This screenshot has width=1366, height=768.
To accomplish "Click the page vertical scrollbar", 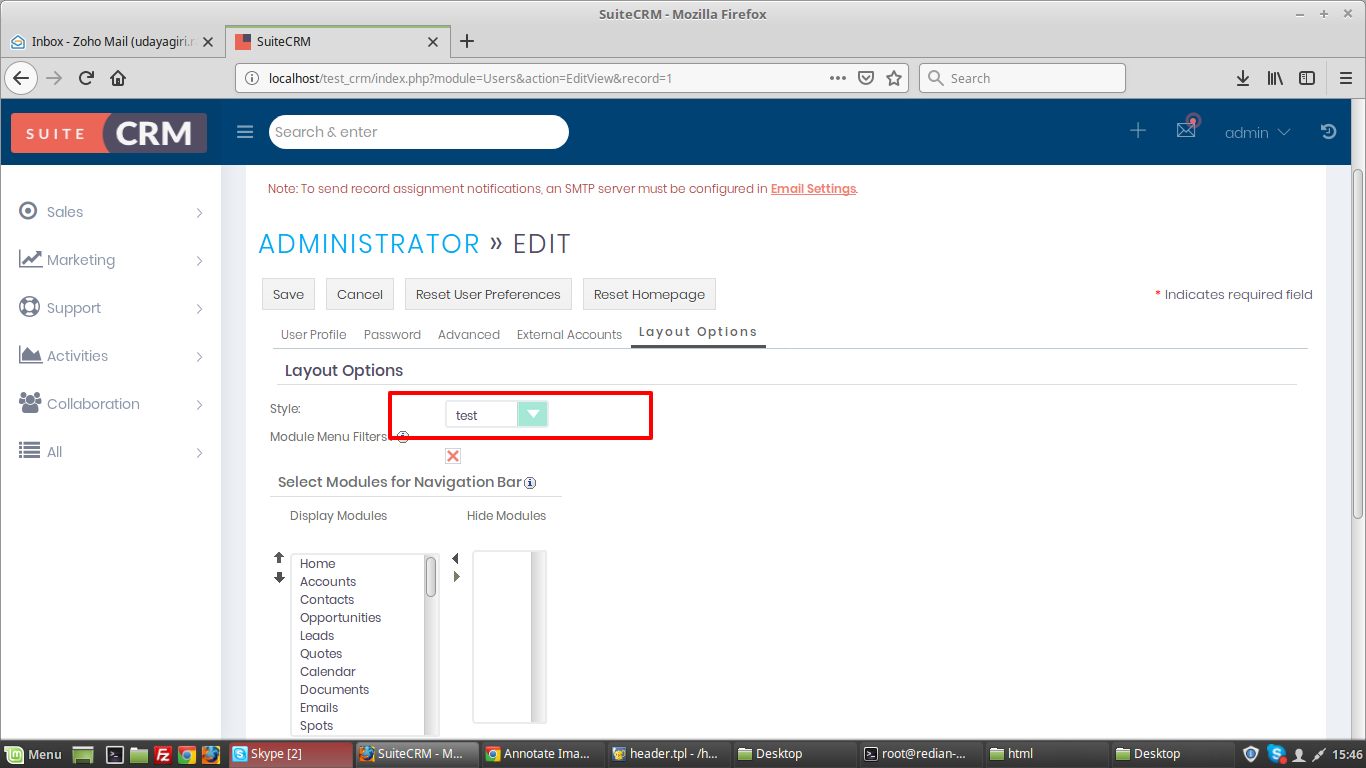I will click(1358, 345).
